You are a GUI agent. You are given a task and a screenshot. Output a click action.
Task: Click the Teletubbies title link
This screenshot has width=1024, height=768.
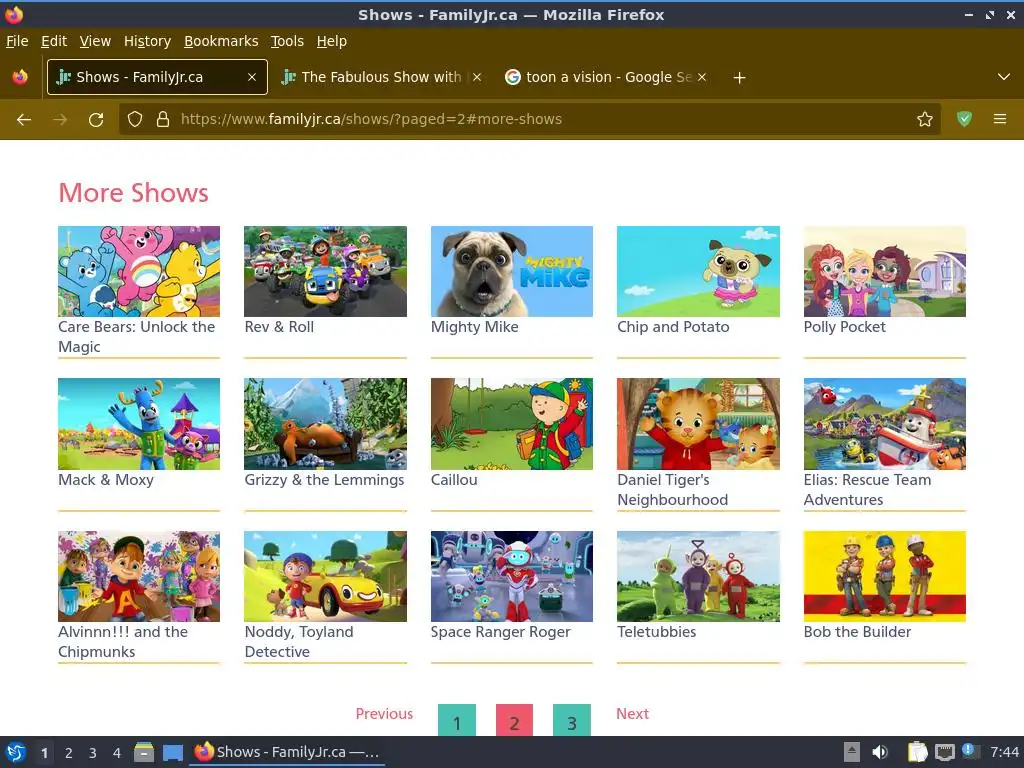coord(656,632)
